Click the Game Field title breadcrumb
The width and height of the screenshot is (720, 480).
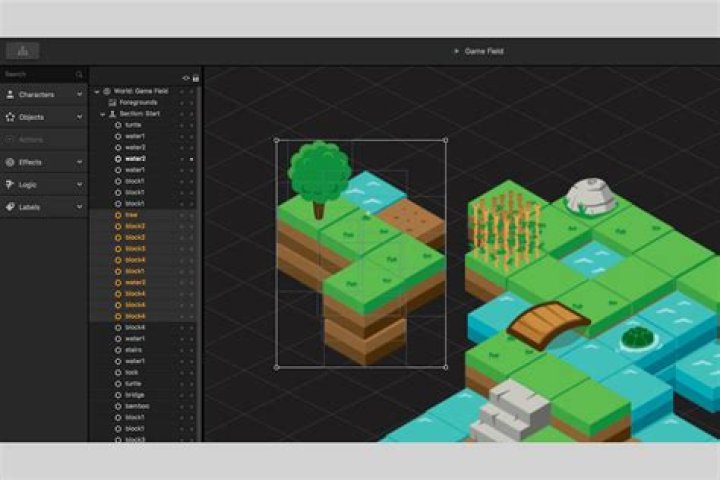coord(483,50)
